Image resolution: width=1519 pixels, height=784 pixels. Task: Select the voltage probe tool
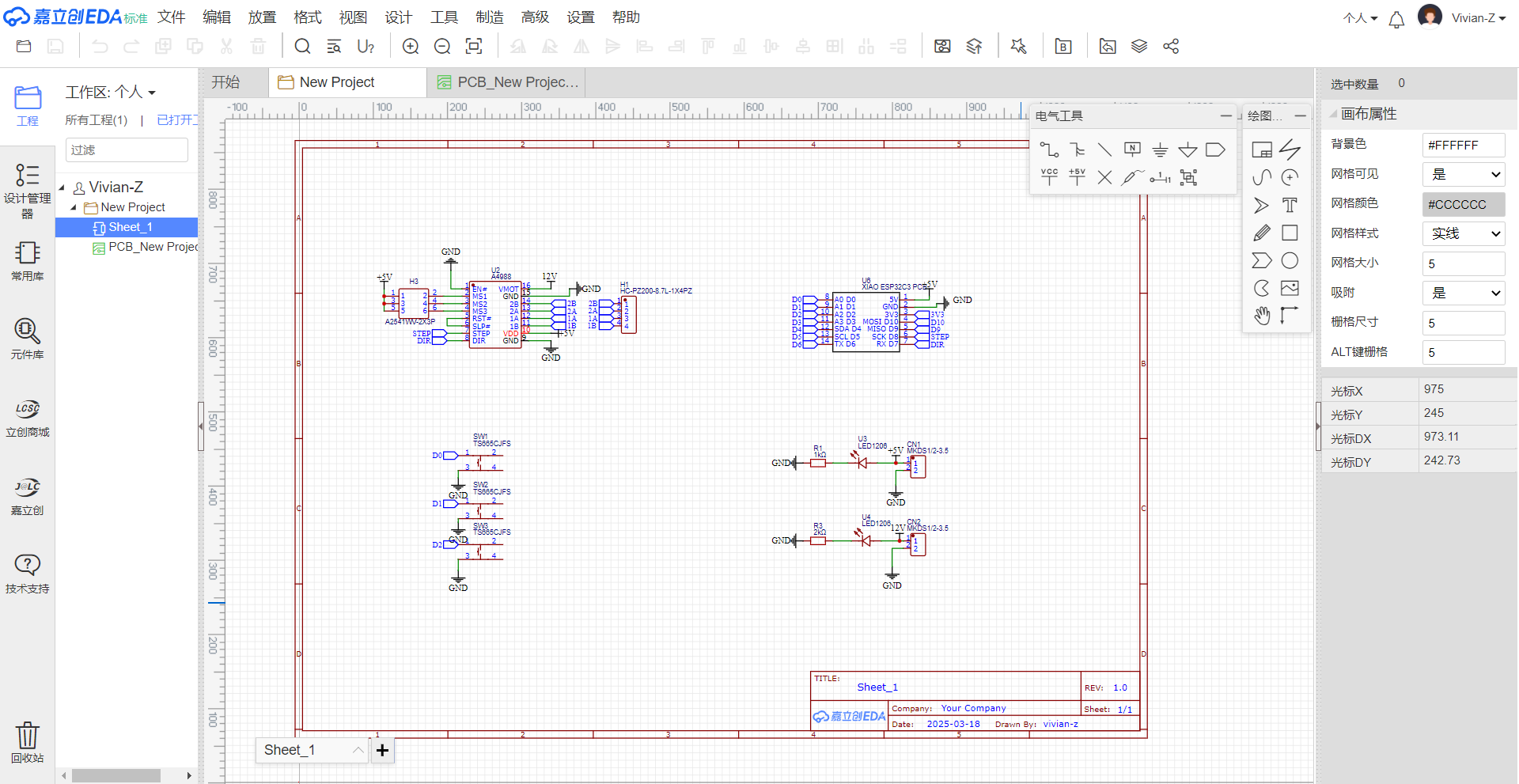pyautogui.click(x=1132, y=177)
